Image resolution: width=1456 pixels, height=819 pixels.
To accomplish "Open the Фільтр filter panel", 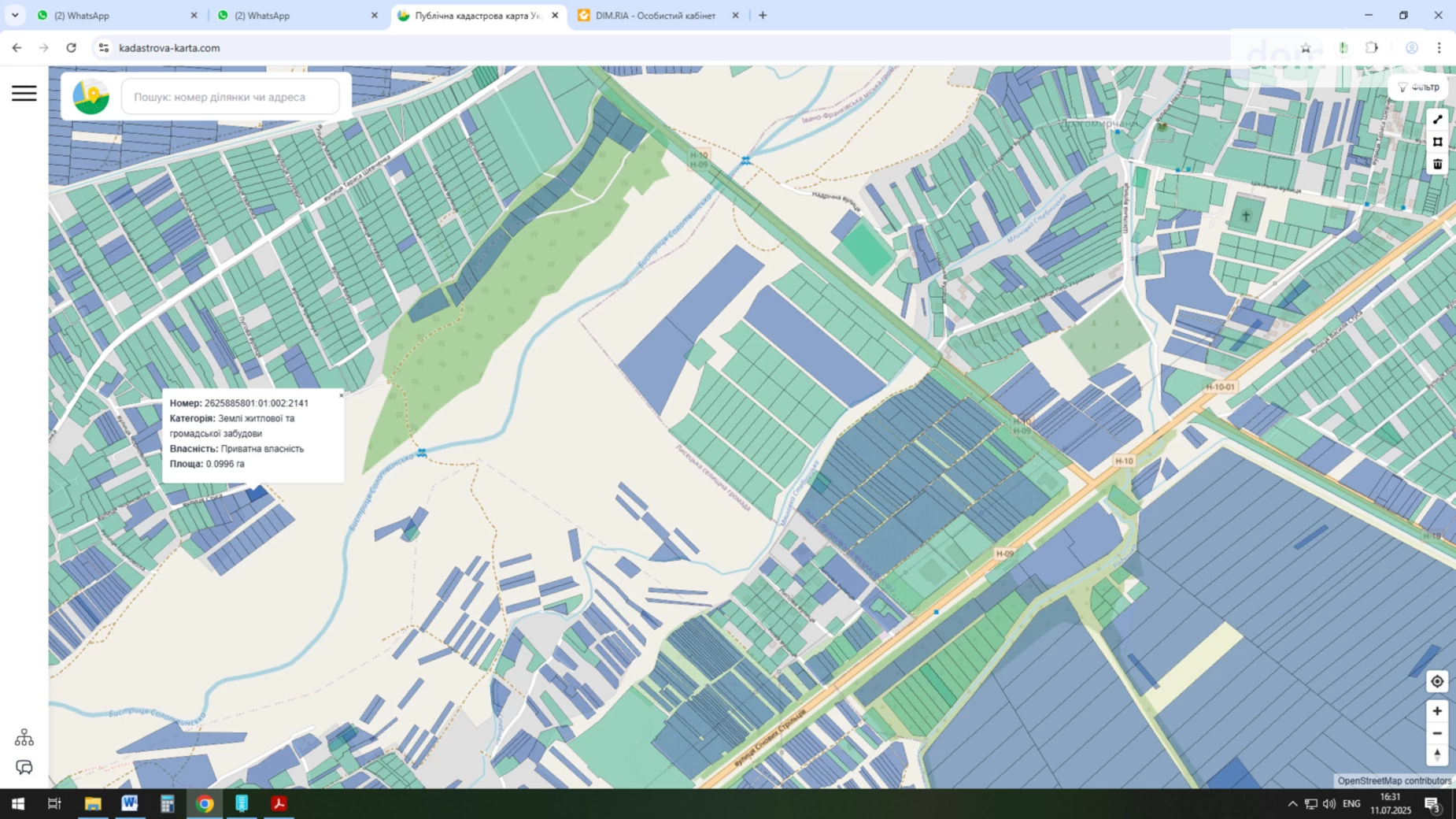I will [x=1419, y=87].
